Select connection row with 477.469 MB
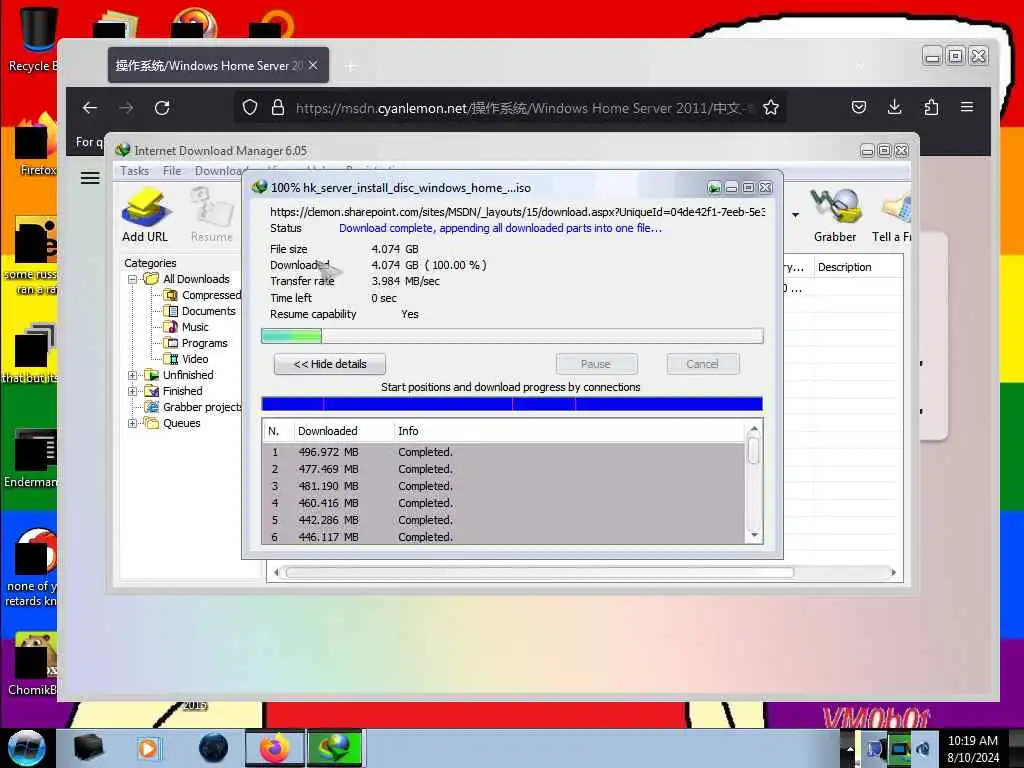The image size is (1024, 768). tap(504, 469)
